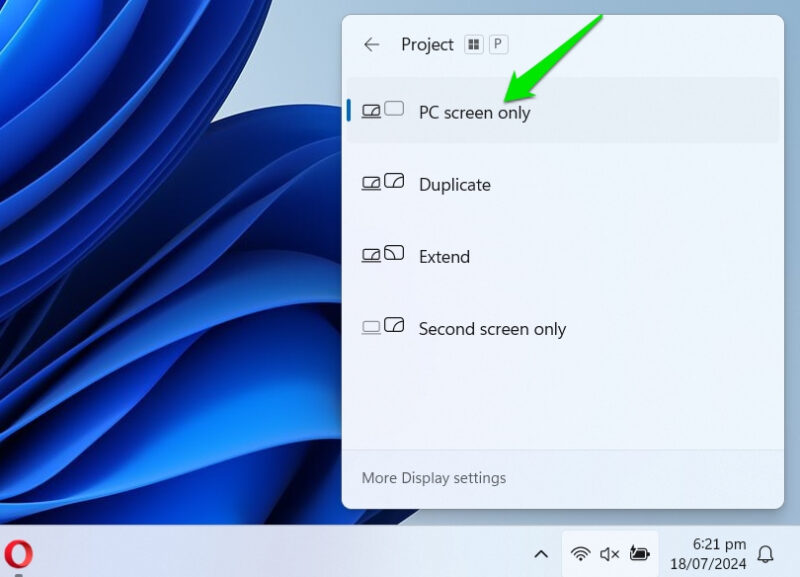800x577 pixels.
Task: Open the Wi-Fi network icon in system tray
Action: pos(581,553)
